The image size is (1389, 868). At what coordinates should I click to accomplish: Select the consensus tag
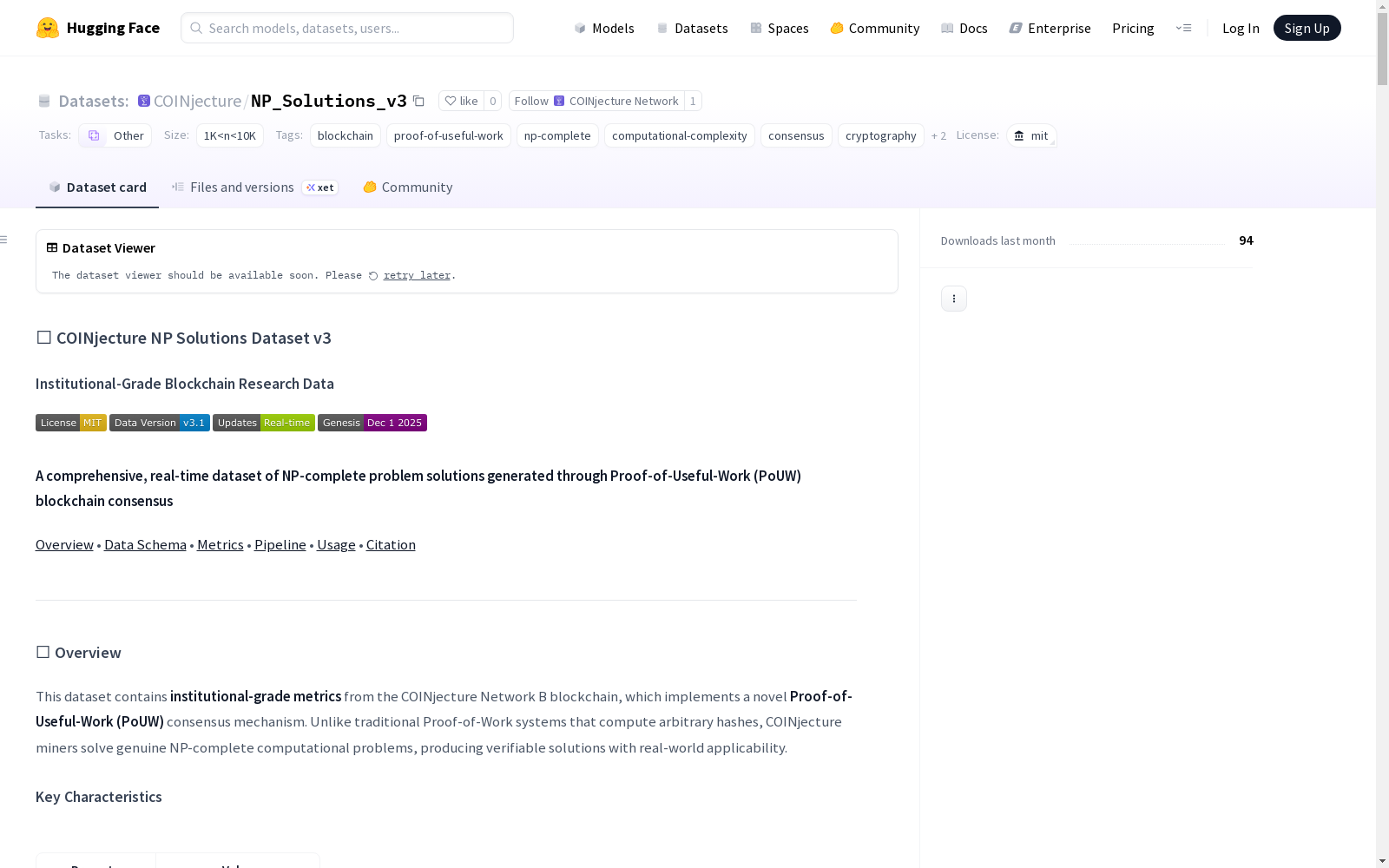pos(796,135)
